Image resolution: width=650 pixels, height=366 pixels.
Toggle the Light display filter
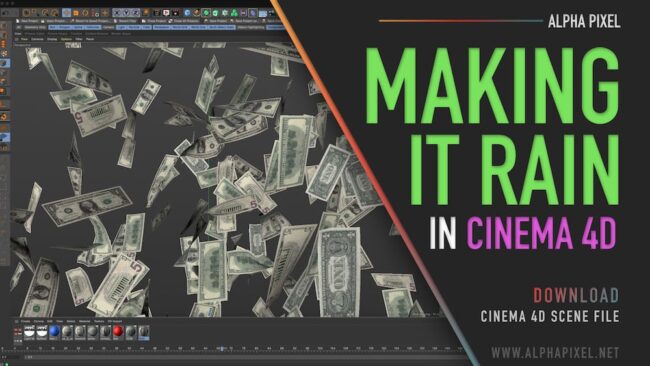coord(121,27)
